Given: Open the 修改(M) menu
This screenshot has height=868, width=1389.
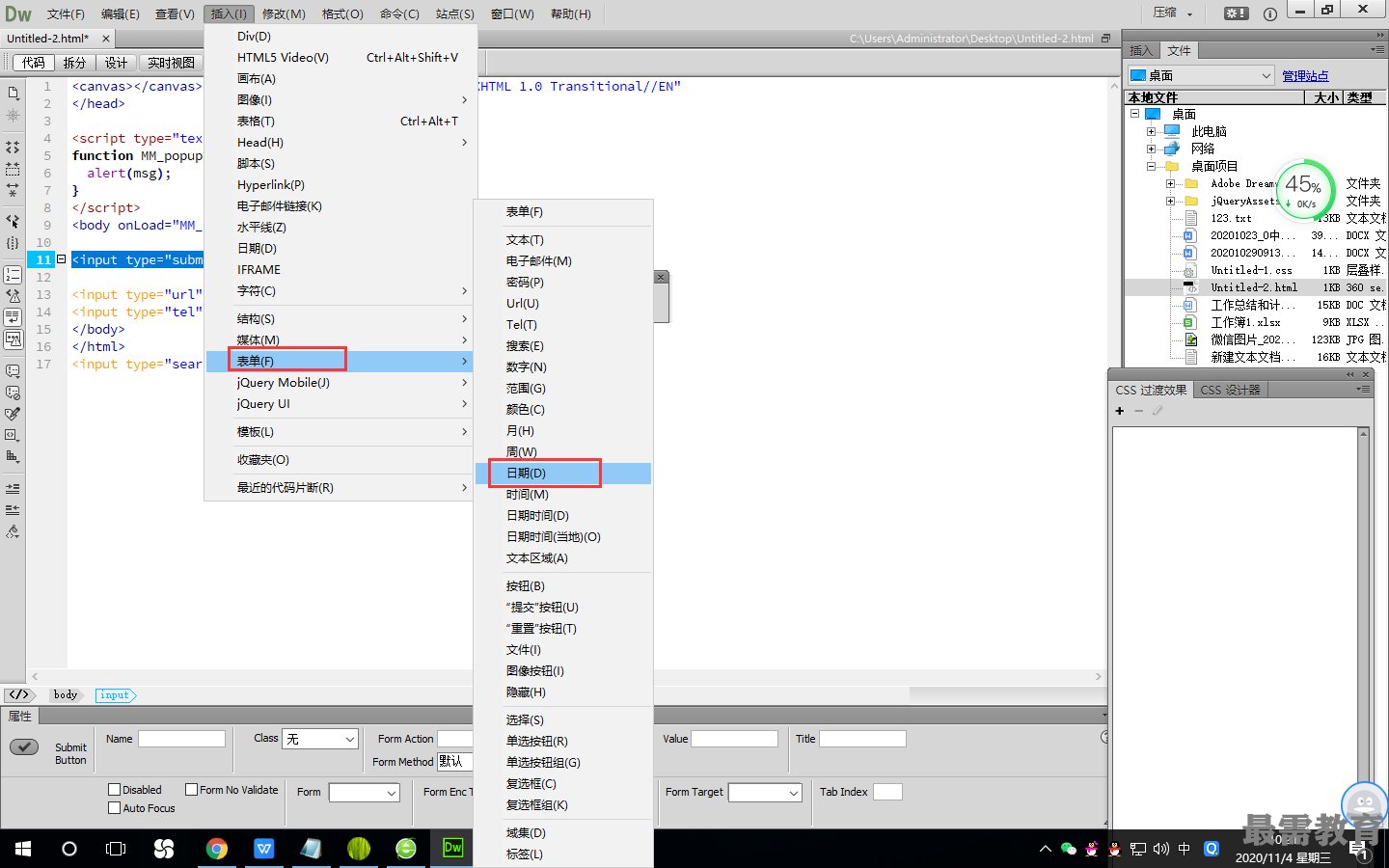Looking at the screenshot, I should click(x=284, y=14).
